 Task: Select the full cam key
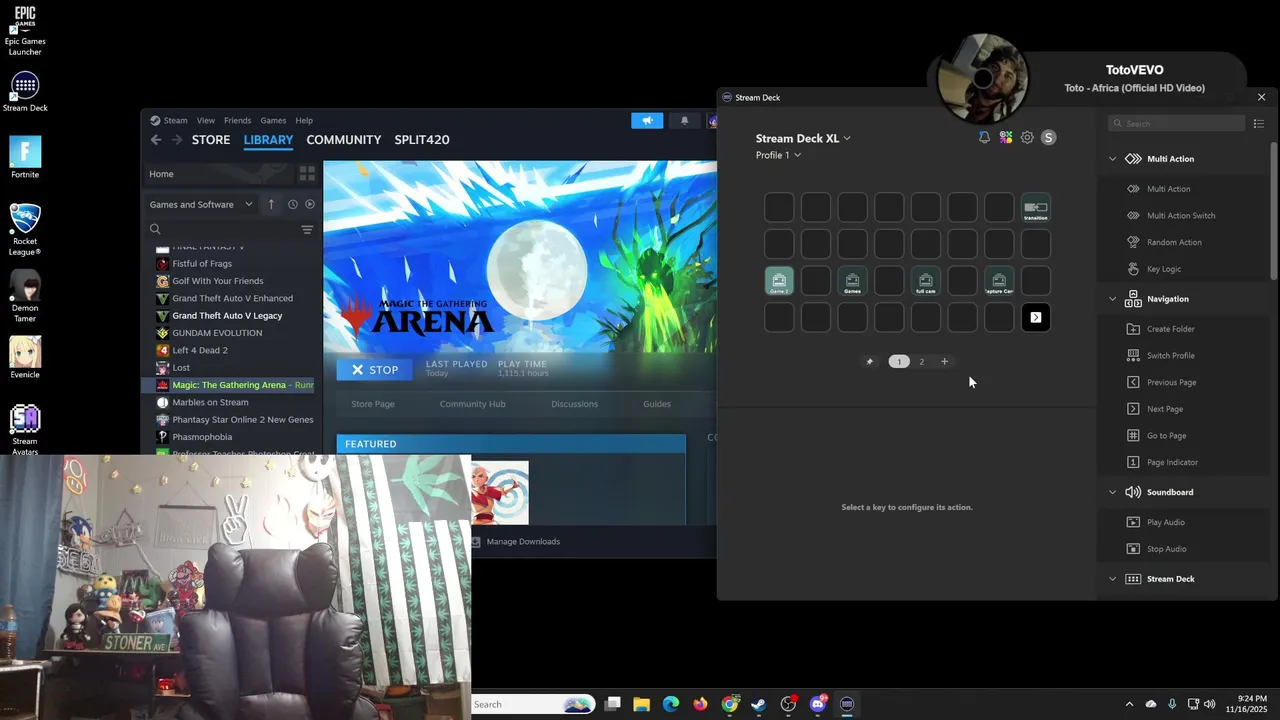[926, 281]
